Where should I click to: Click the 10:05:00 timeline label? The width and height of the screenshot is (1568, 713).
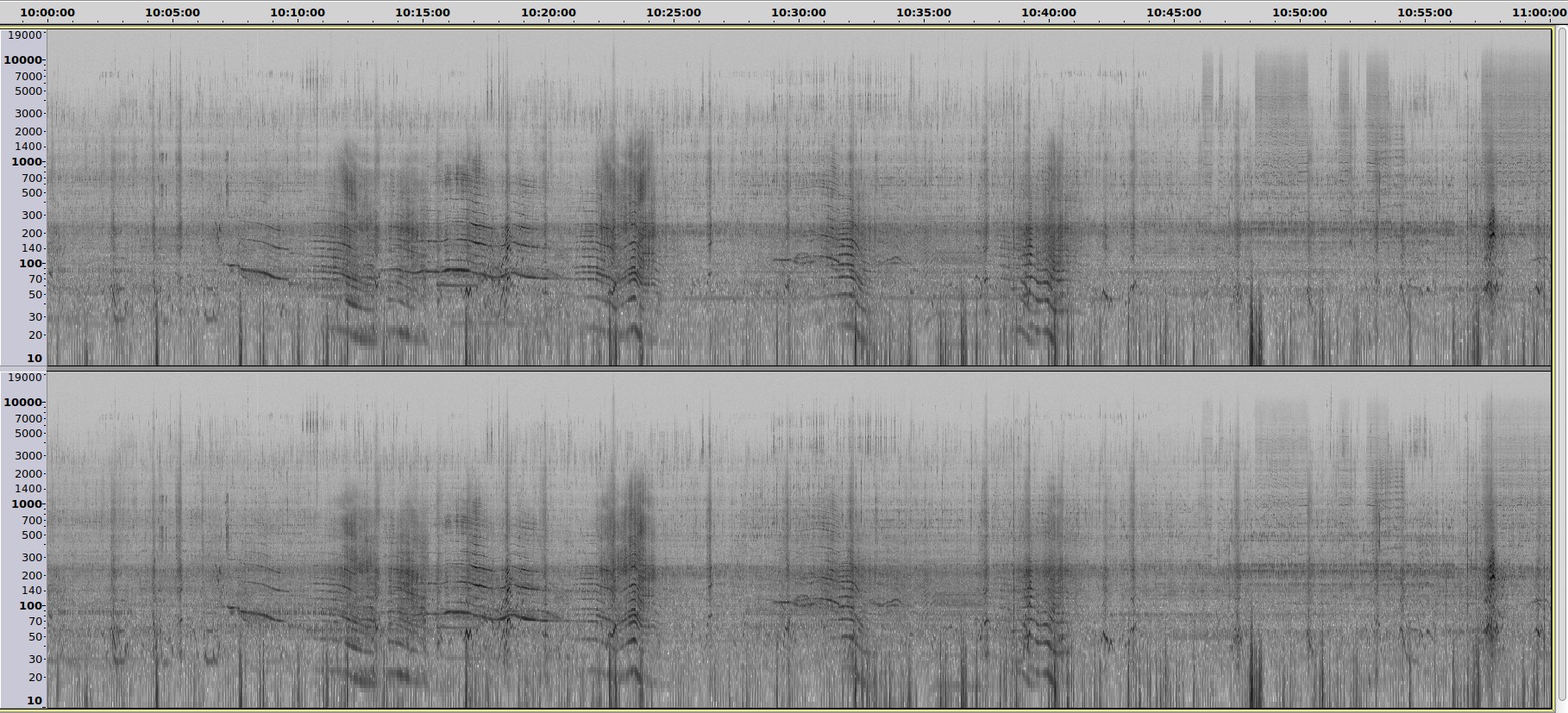tap(172, 13)
